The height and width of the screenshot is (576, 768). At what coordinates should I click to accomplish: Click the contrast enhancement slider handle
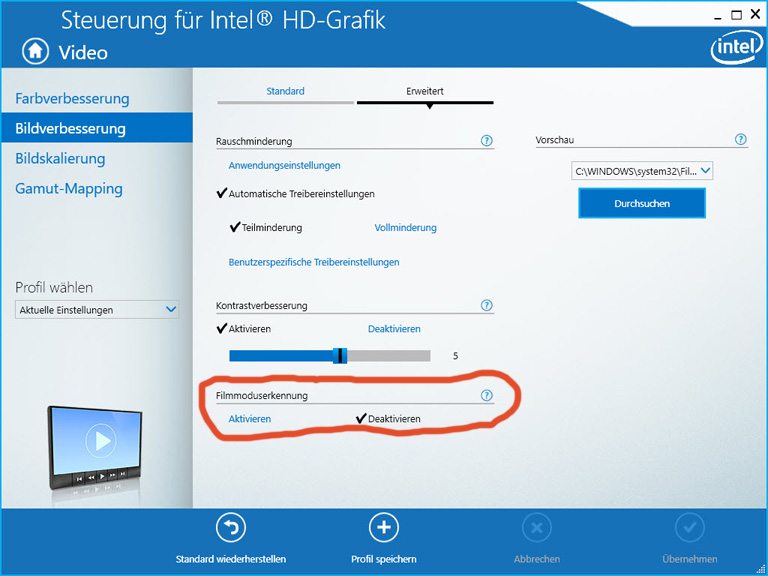(340, 356)
